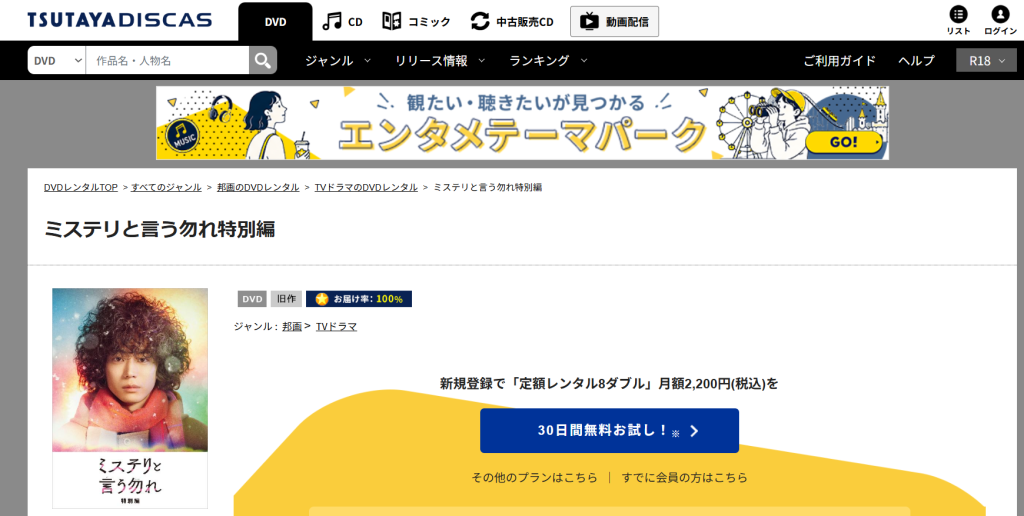Open TVドラマのDVDレンタル breadcrumb

[x=366, y=187]
